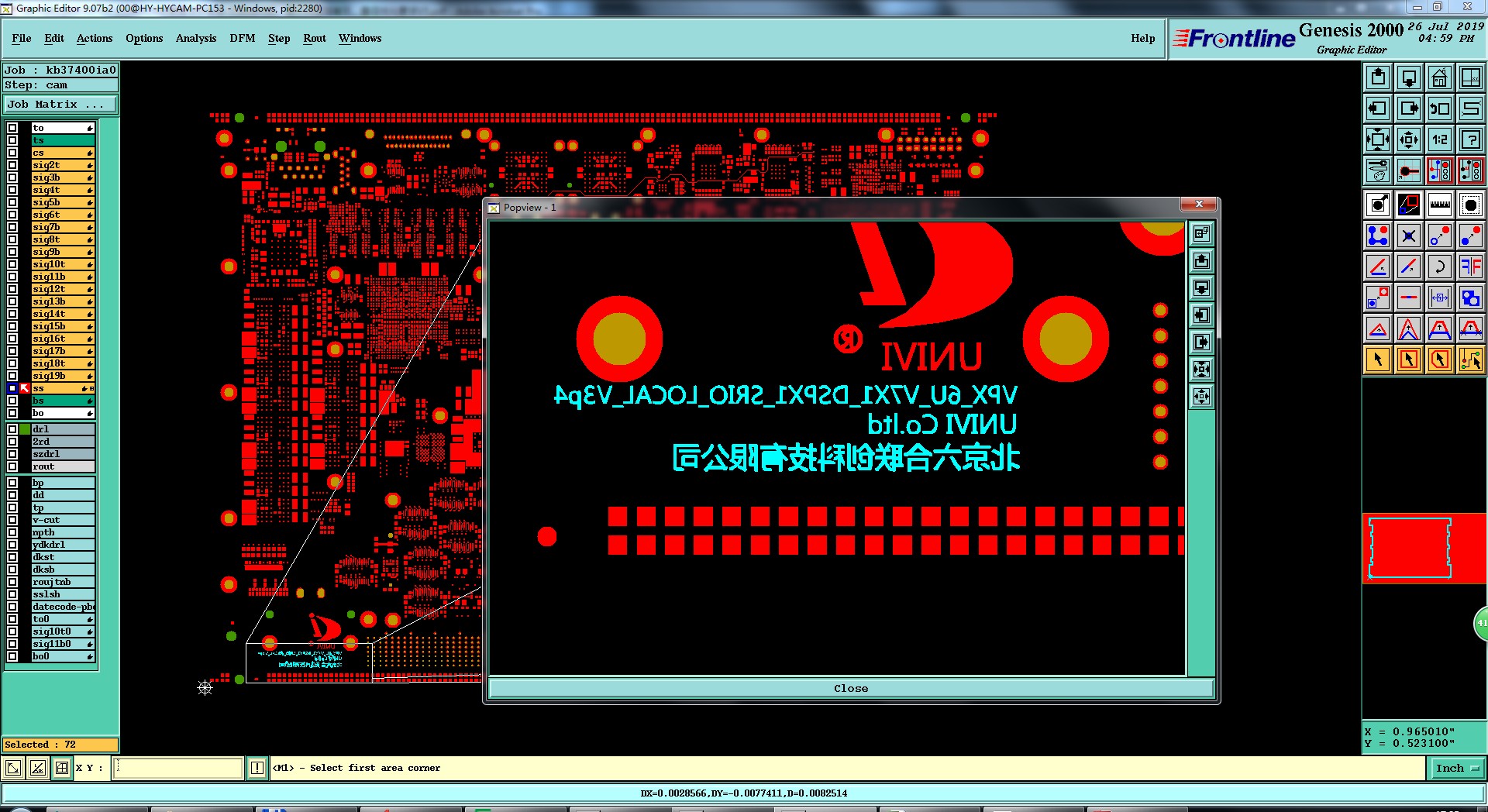The height and width of the screenshot is (812, 1488).
Task: Click the delete feature X icon
Action: (1409, 236)
